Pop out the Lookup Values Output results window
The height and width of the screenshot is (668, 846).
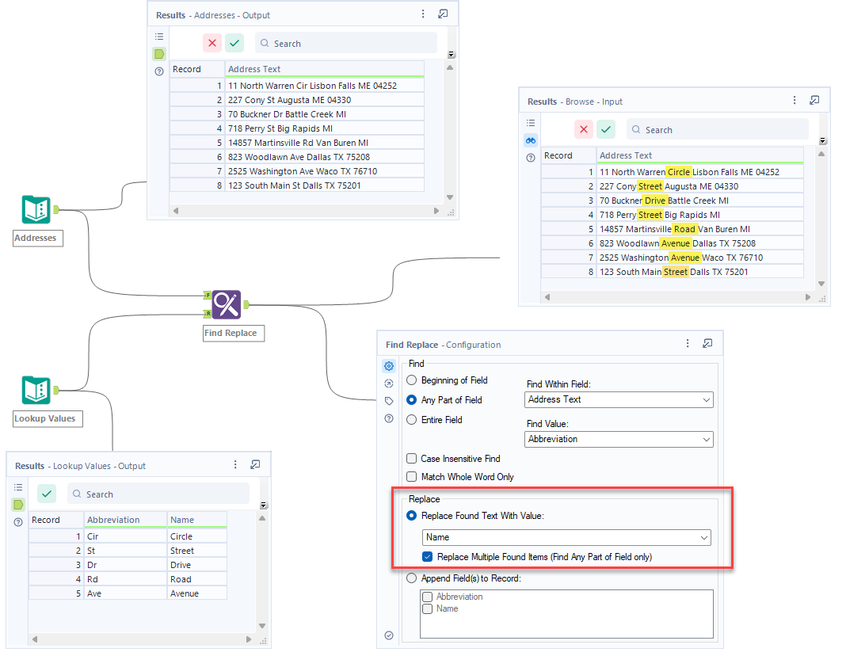point(256,465)
